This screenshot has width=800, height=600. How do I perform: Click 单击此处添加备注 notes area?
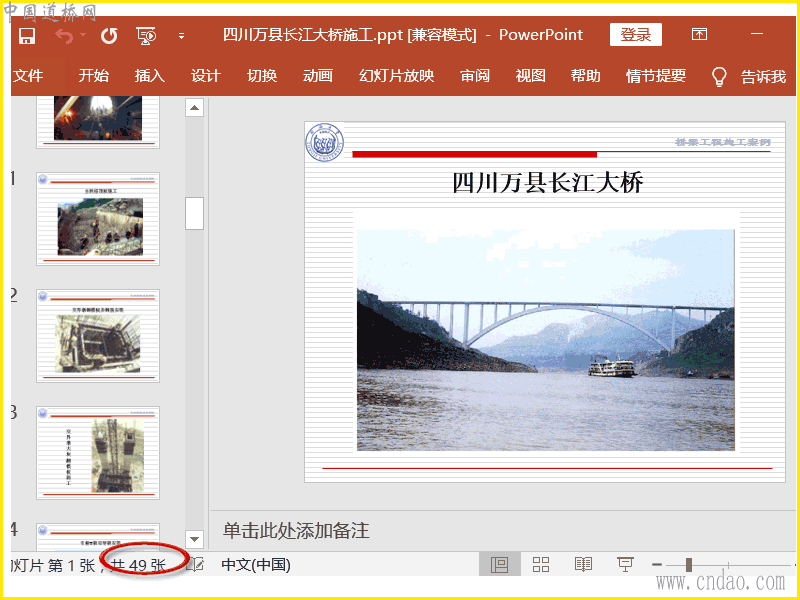[296, 531]
